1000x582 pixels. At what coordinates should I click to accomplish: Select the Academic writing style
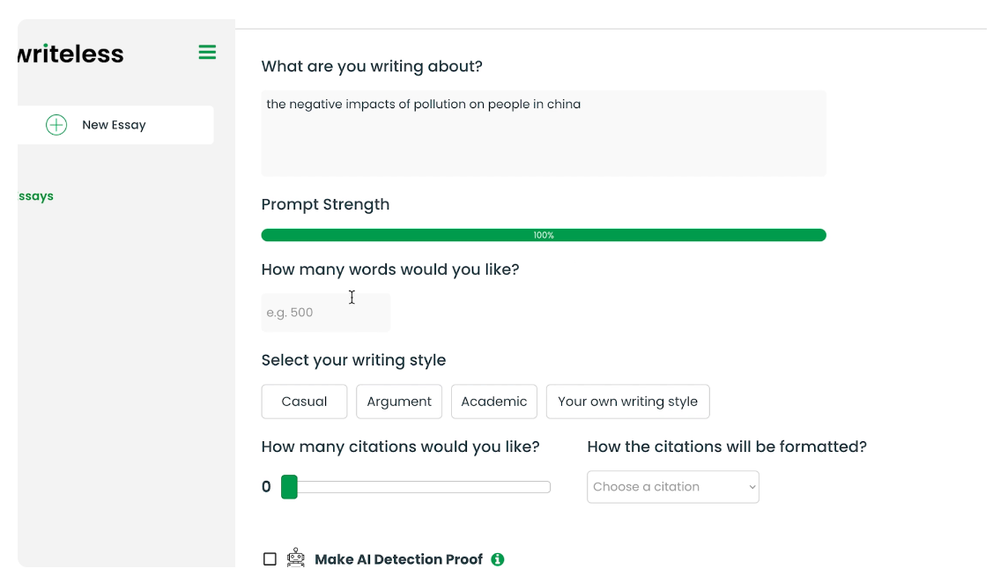(x=494, y=402)
